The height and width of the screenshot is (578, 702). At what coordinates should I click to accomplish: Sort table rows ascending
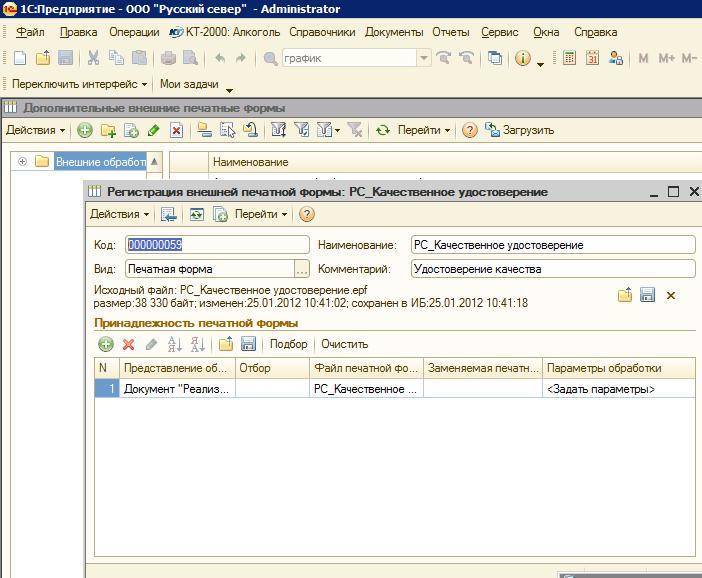175,344
